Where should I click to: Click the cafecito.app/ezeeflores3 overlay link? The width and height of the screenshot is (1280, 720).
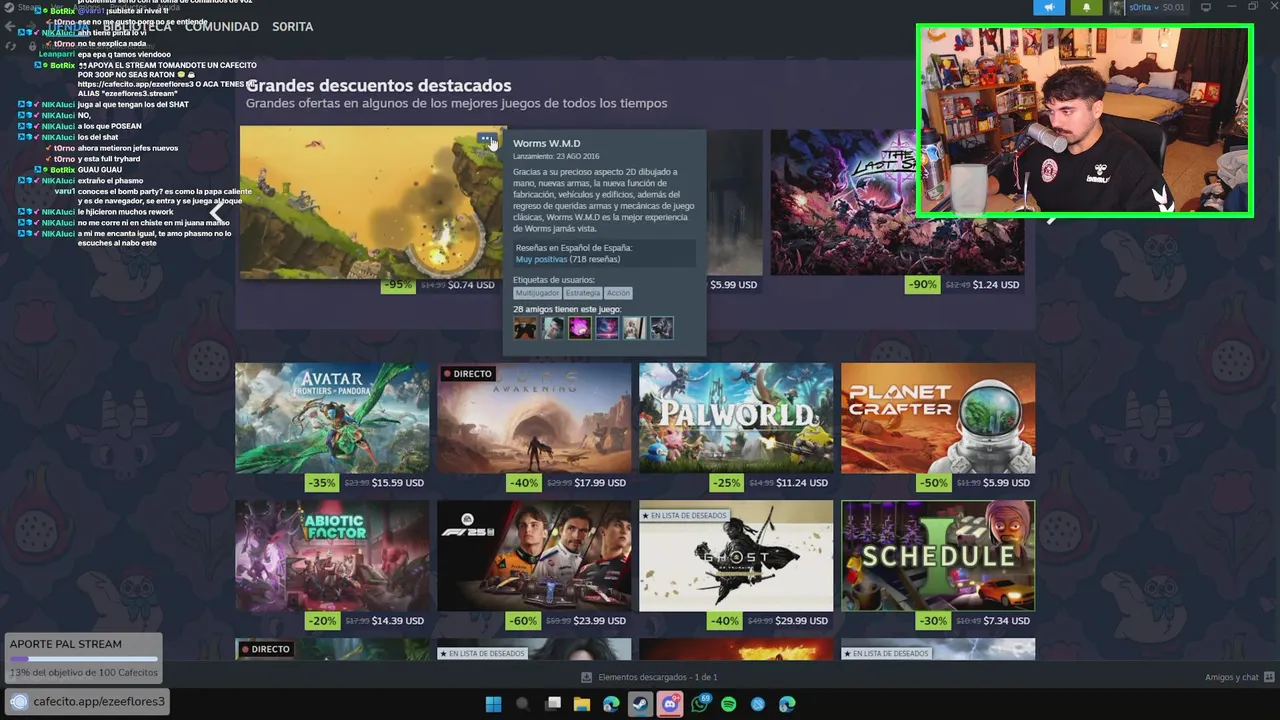pyautogui.click(x=87, y=701)
